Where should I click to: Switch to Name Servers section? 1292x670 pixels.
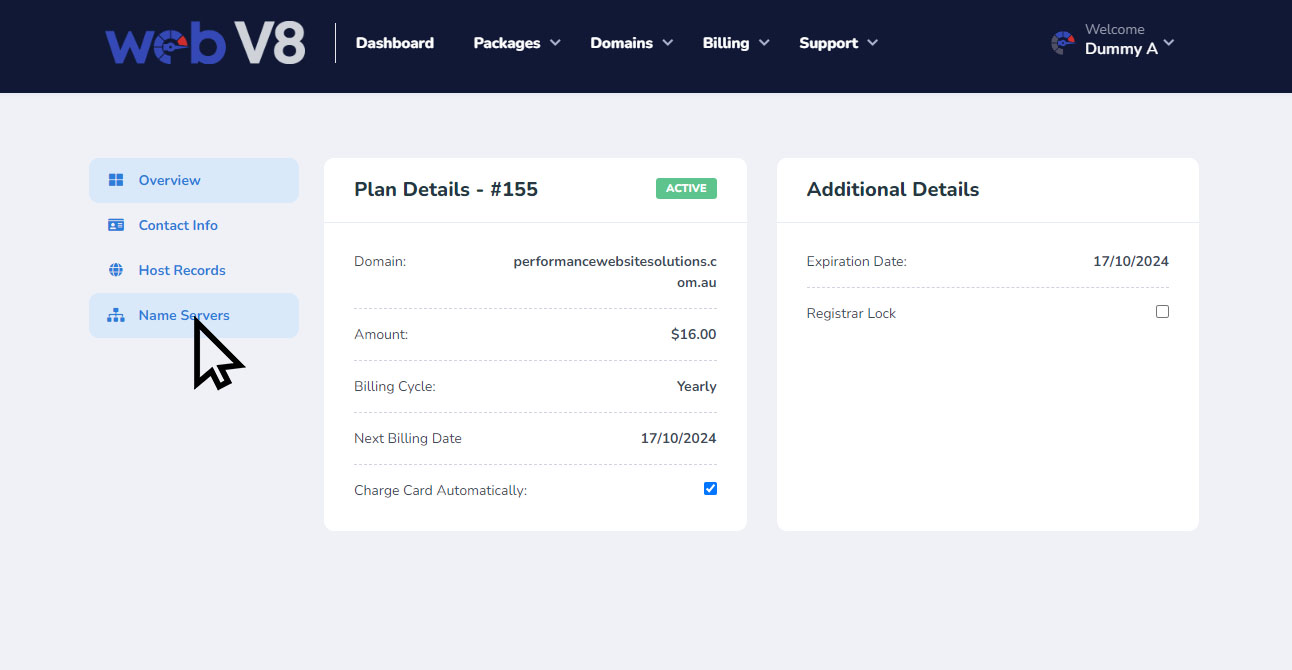tap(184, 315)
